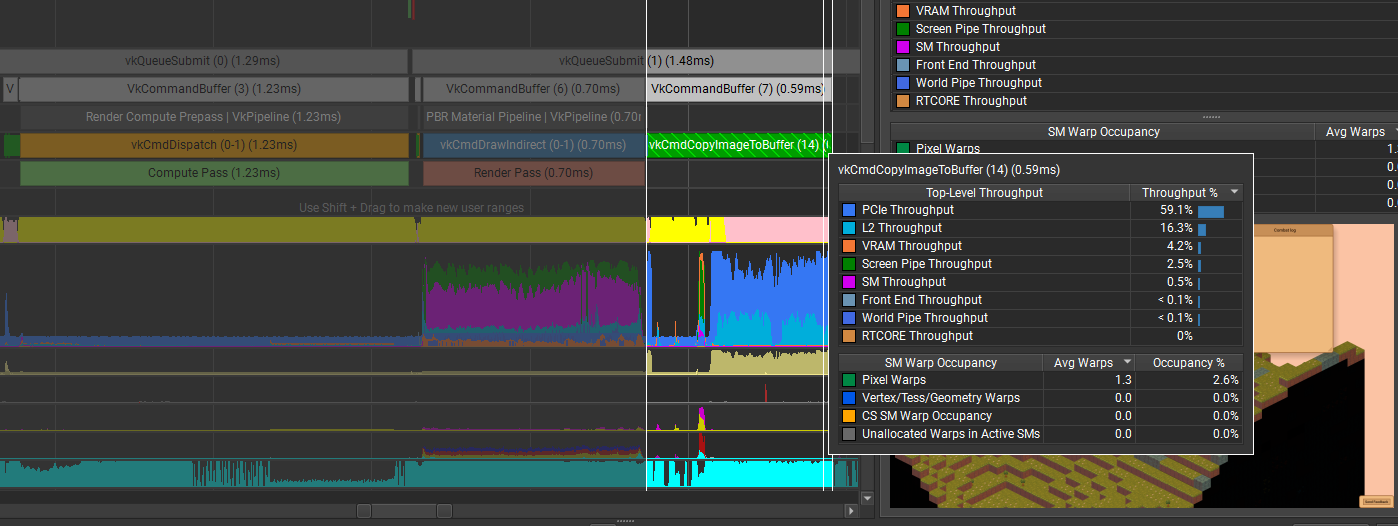Select the RTCORE Throughput legend icon in side panel

coord(903,101)
